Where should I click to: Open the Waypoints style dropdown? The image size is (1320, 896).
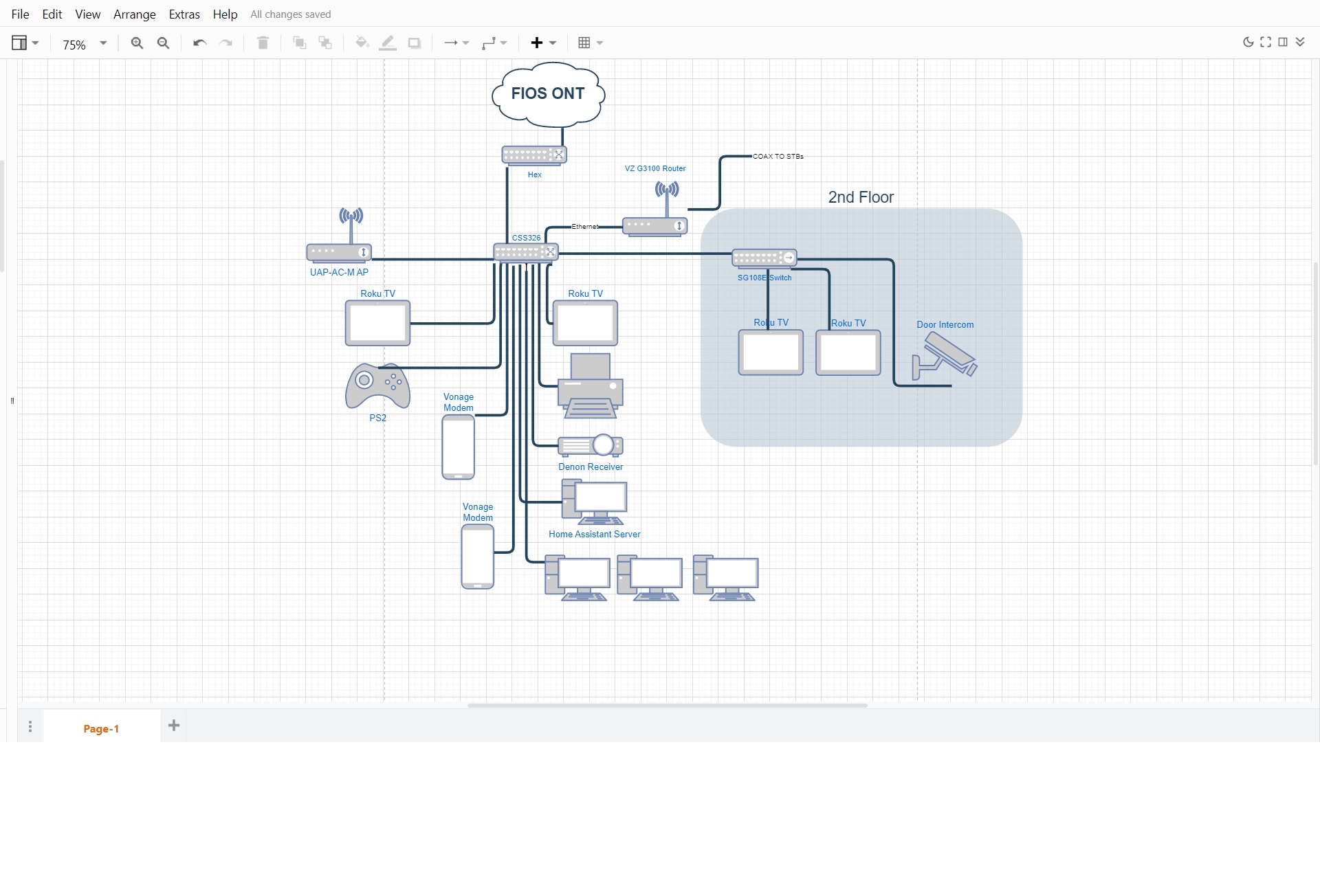[x=495, y=43]
